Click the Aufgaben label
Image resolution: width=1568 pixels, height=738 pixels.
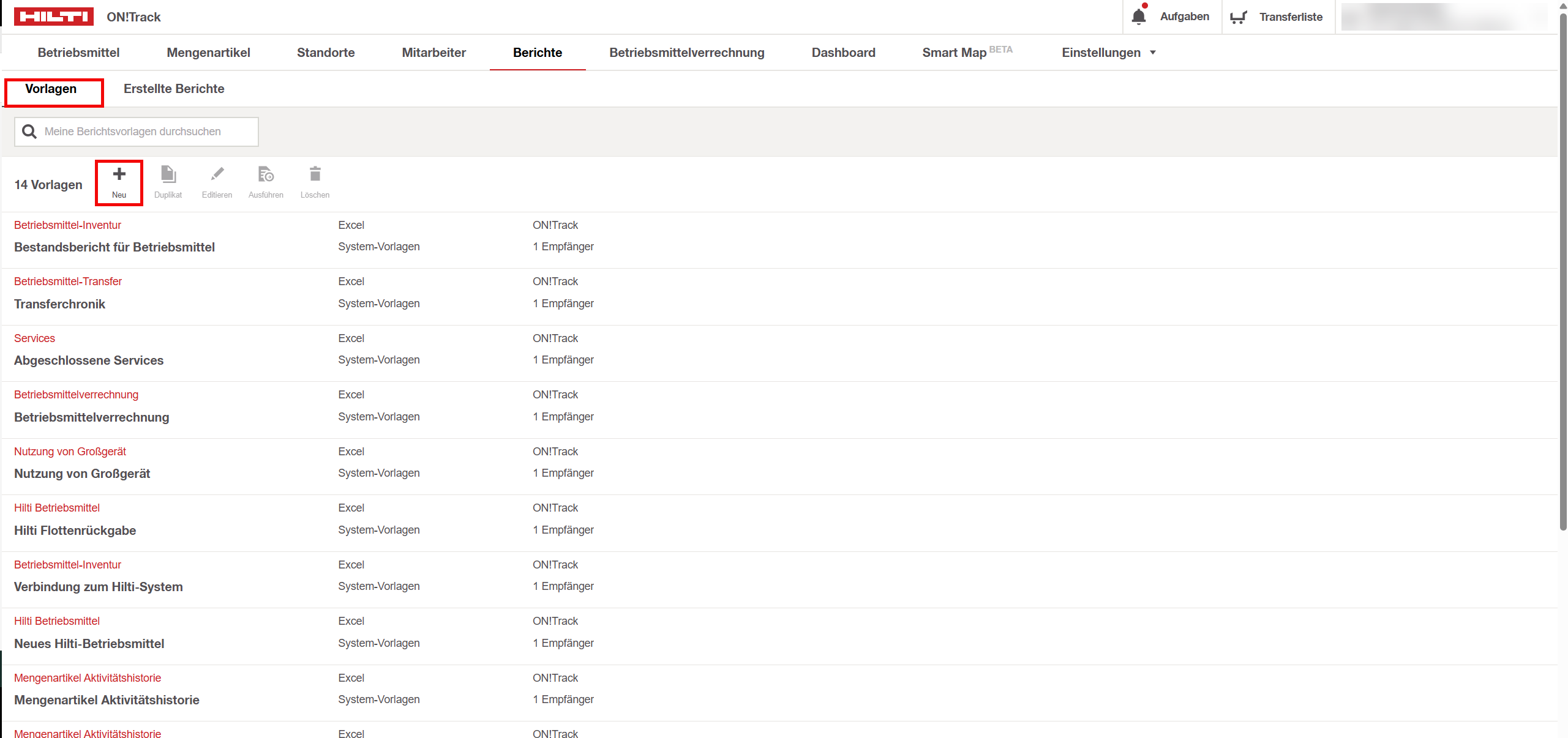[1184, 17]
